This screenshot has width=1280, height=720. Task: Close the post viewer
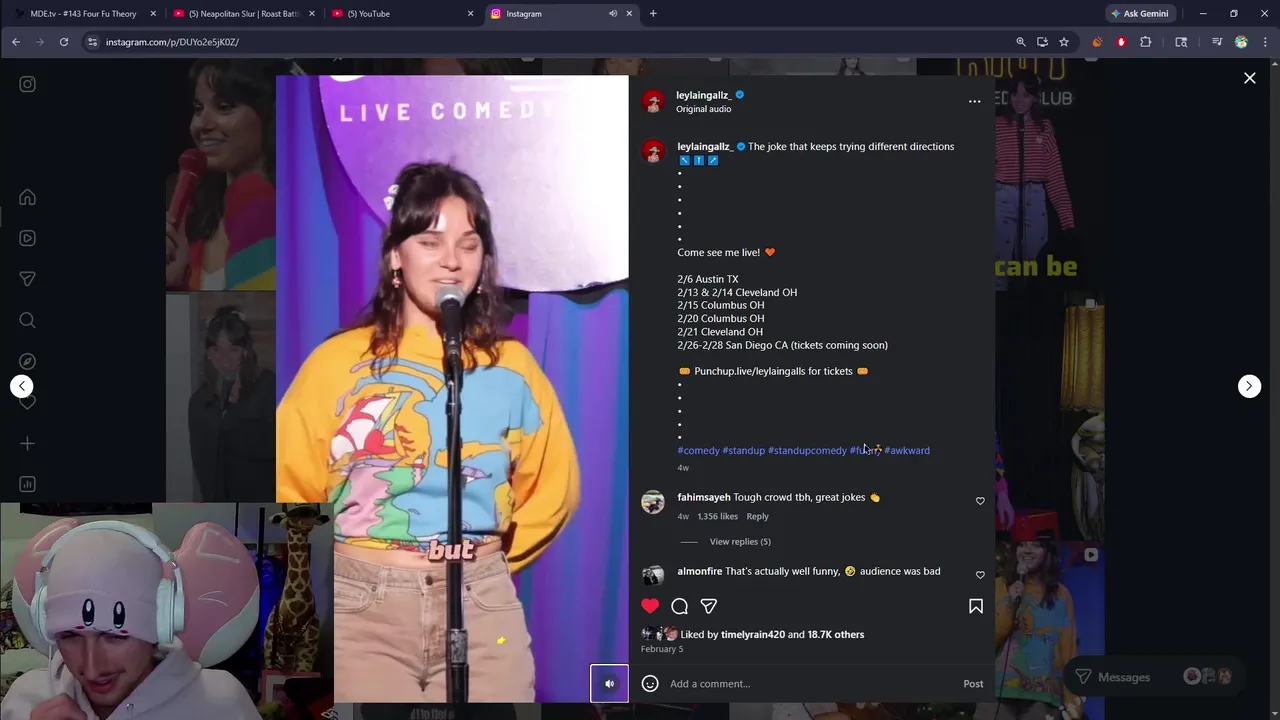[1249, 78]
